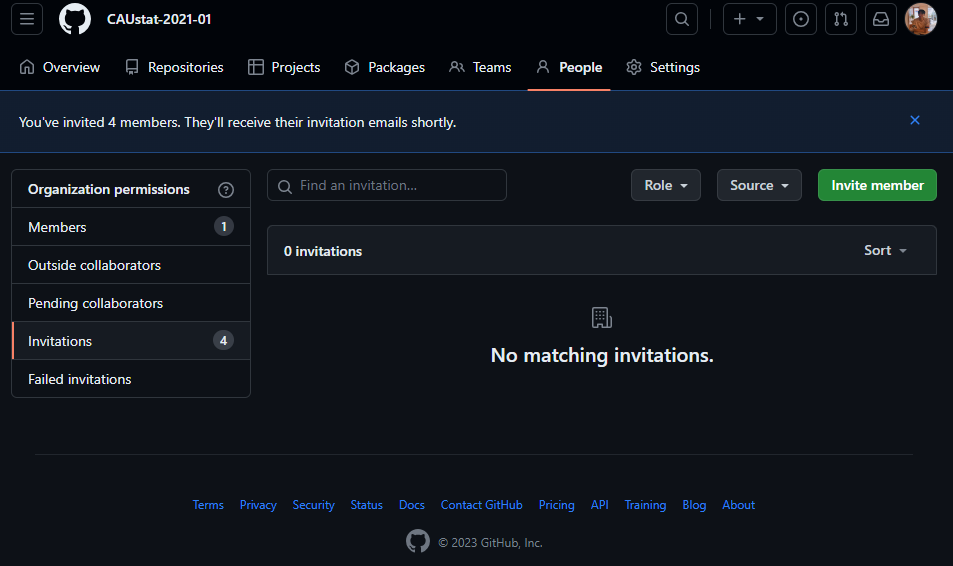953x566 pixels.
Task: Go to the Repositories tab
Action: pyautogui.click(x=174, y=67)
